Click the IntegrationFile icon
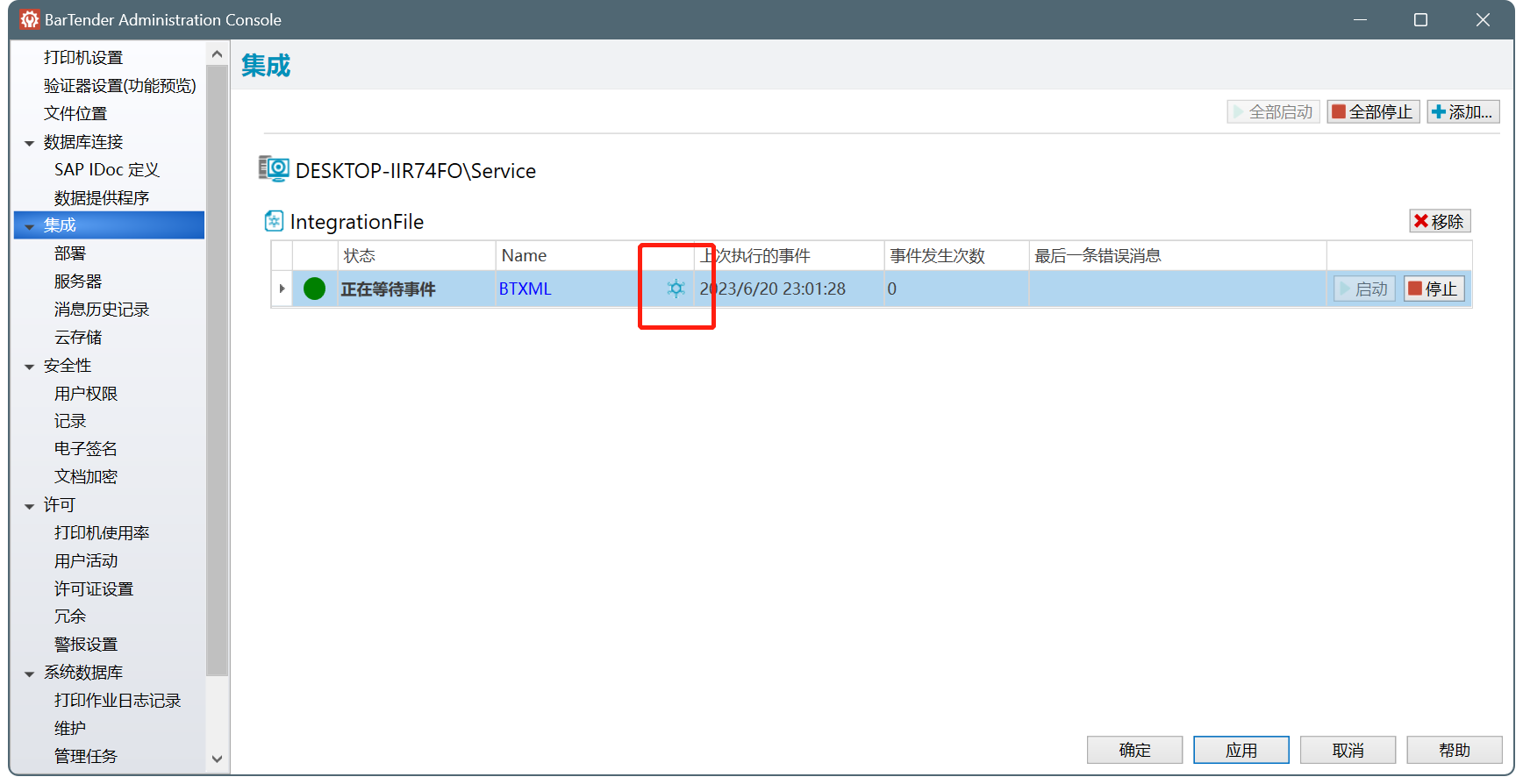Image resolution: width=1523 pixels, height=784 pixels. coord(274,221)
